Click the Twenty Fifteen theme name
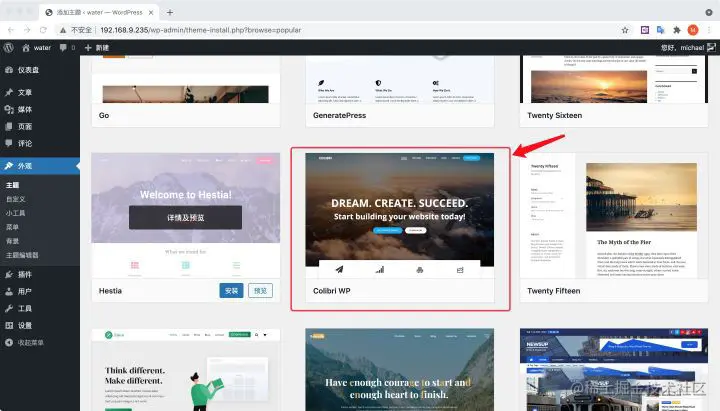Screen dimensions: 720x411 coord(553,291)
